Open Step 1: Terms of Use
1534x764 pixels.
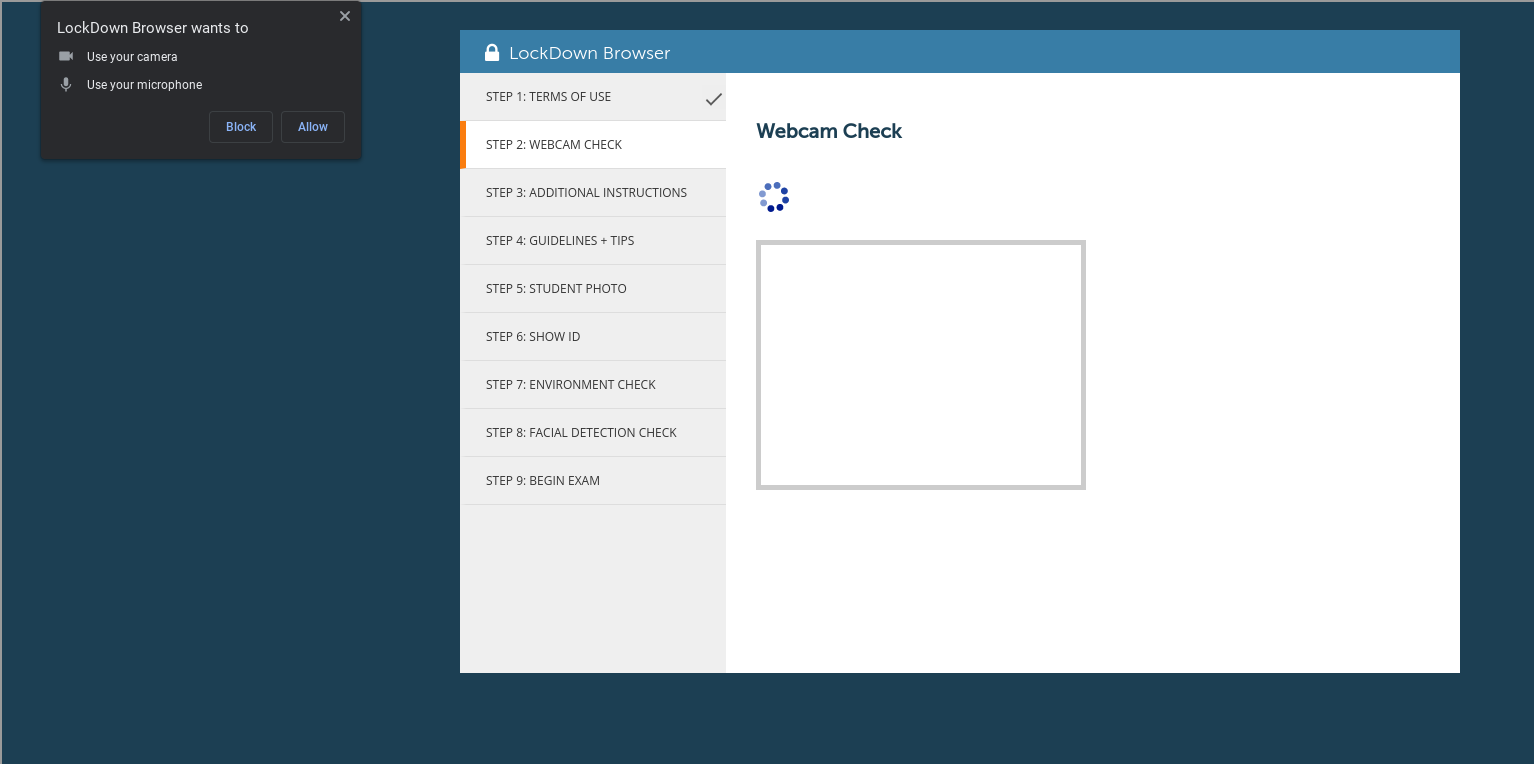[x=593, y=97]
